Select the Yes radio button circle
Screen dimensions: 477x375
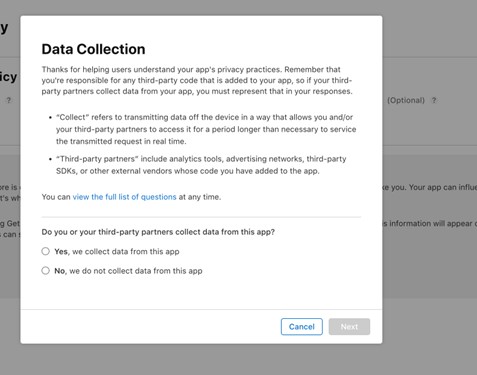coord(46,251)
